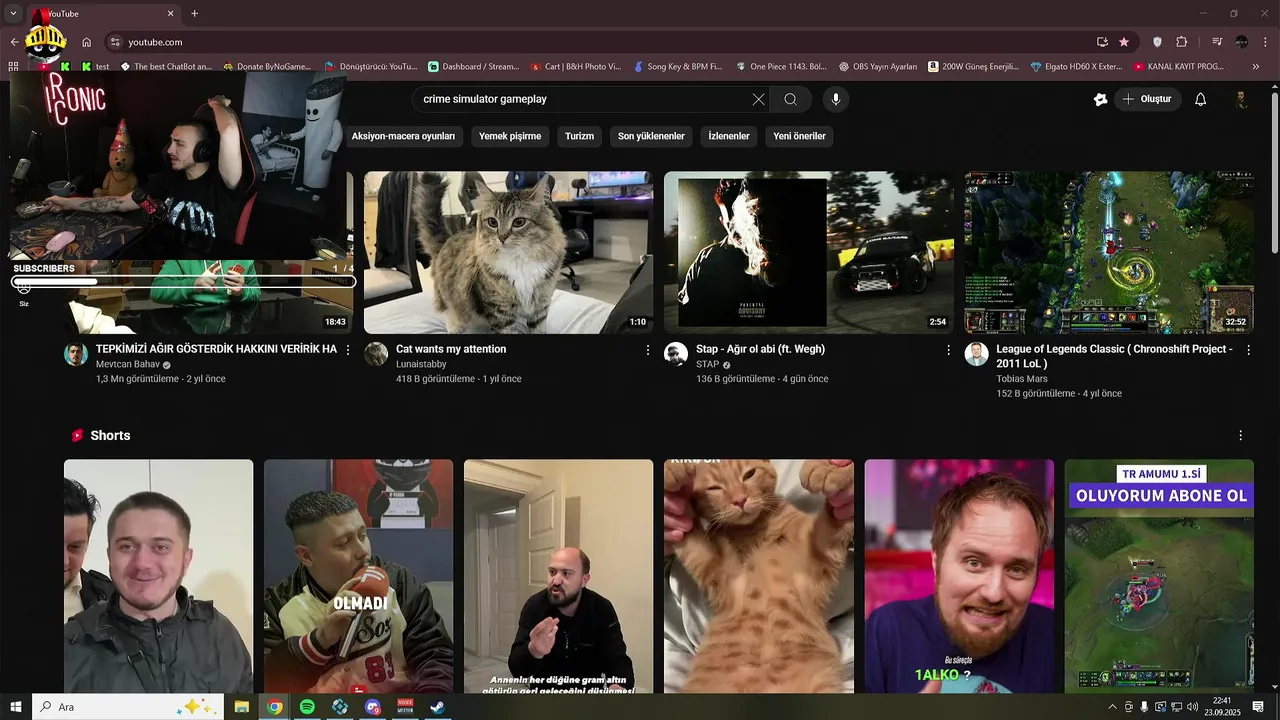The height and width of the screenshot is (720, 1280).
Task: View site information icon beside youtube.com
Action: [x=115, y=42]
